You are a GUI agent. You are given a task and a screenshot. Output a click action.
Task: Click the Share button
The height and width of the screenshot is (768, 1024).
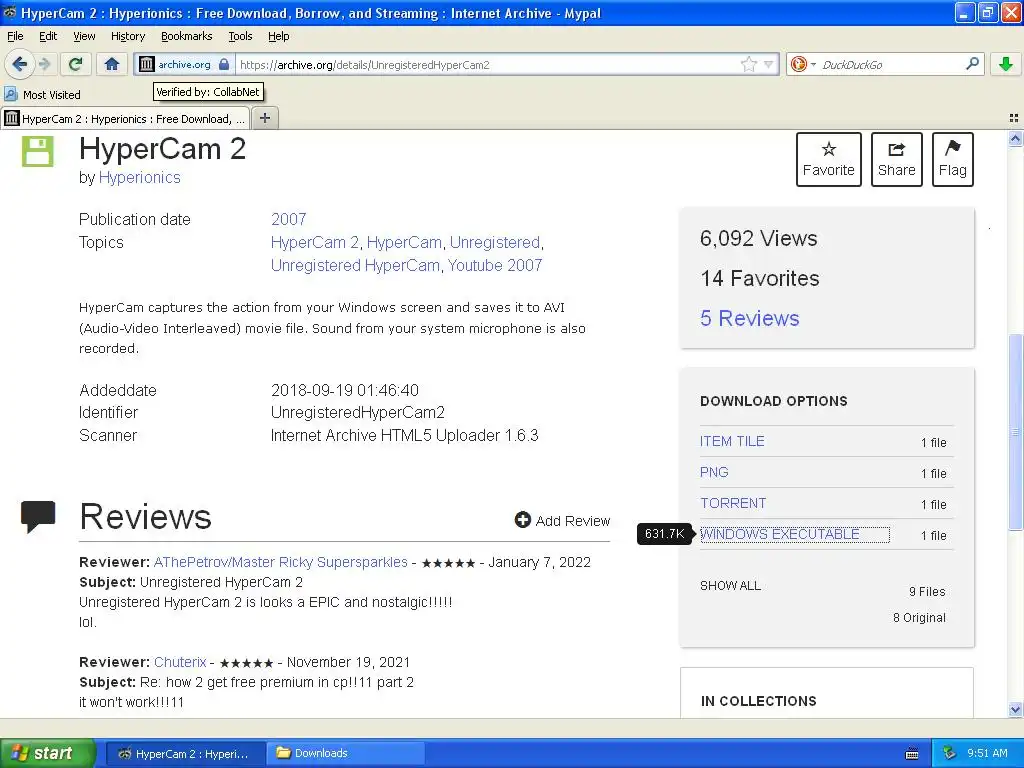tap(897, 159)
